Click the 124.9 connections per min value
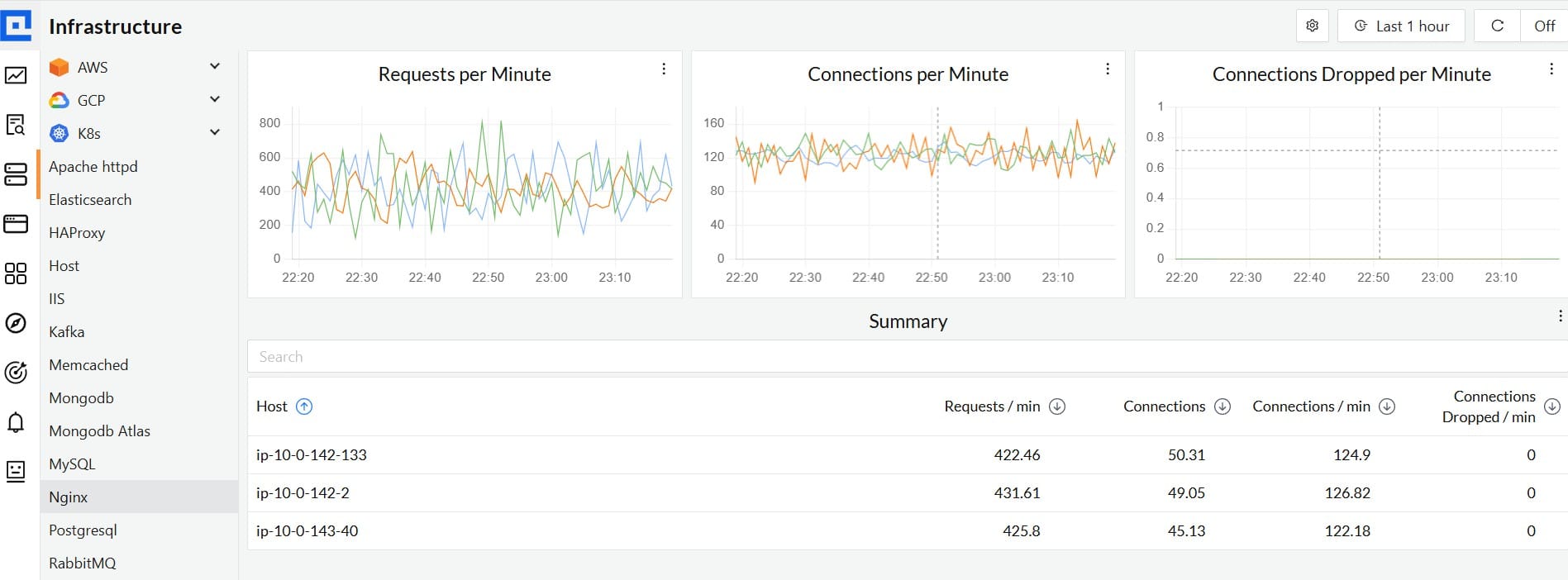The image size is (1568, 580). point(1351,454)
